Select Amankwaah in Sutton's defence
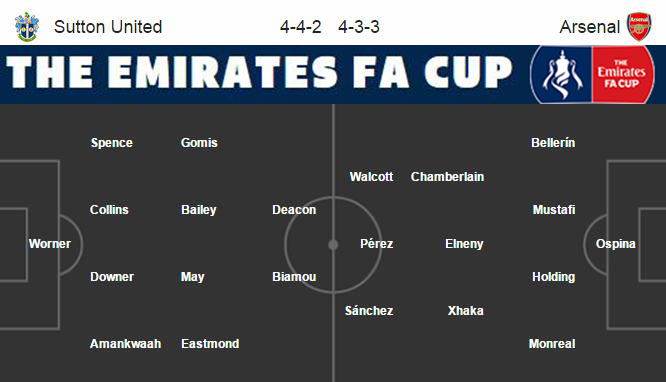The height and width of the screenshot is (382, 666). coord(125,343)
